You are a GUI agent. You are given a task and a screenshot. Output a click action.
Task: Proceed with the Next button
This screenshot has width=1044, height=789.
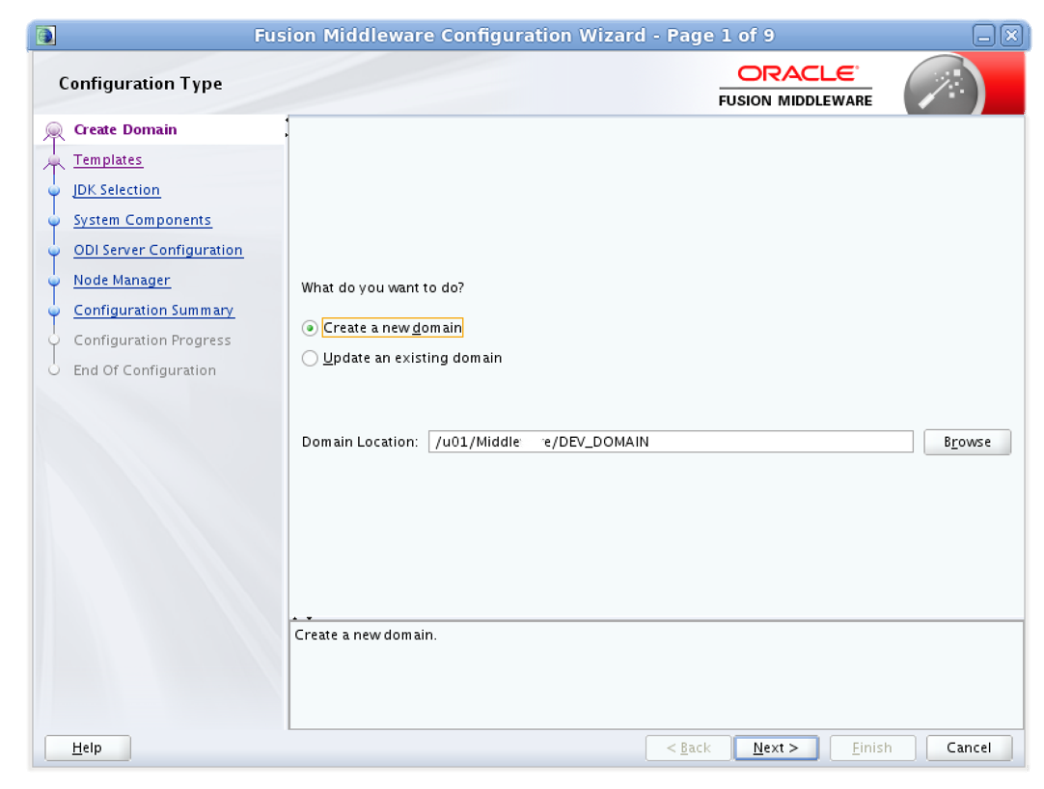[776, 748]
